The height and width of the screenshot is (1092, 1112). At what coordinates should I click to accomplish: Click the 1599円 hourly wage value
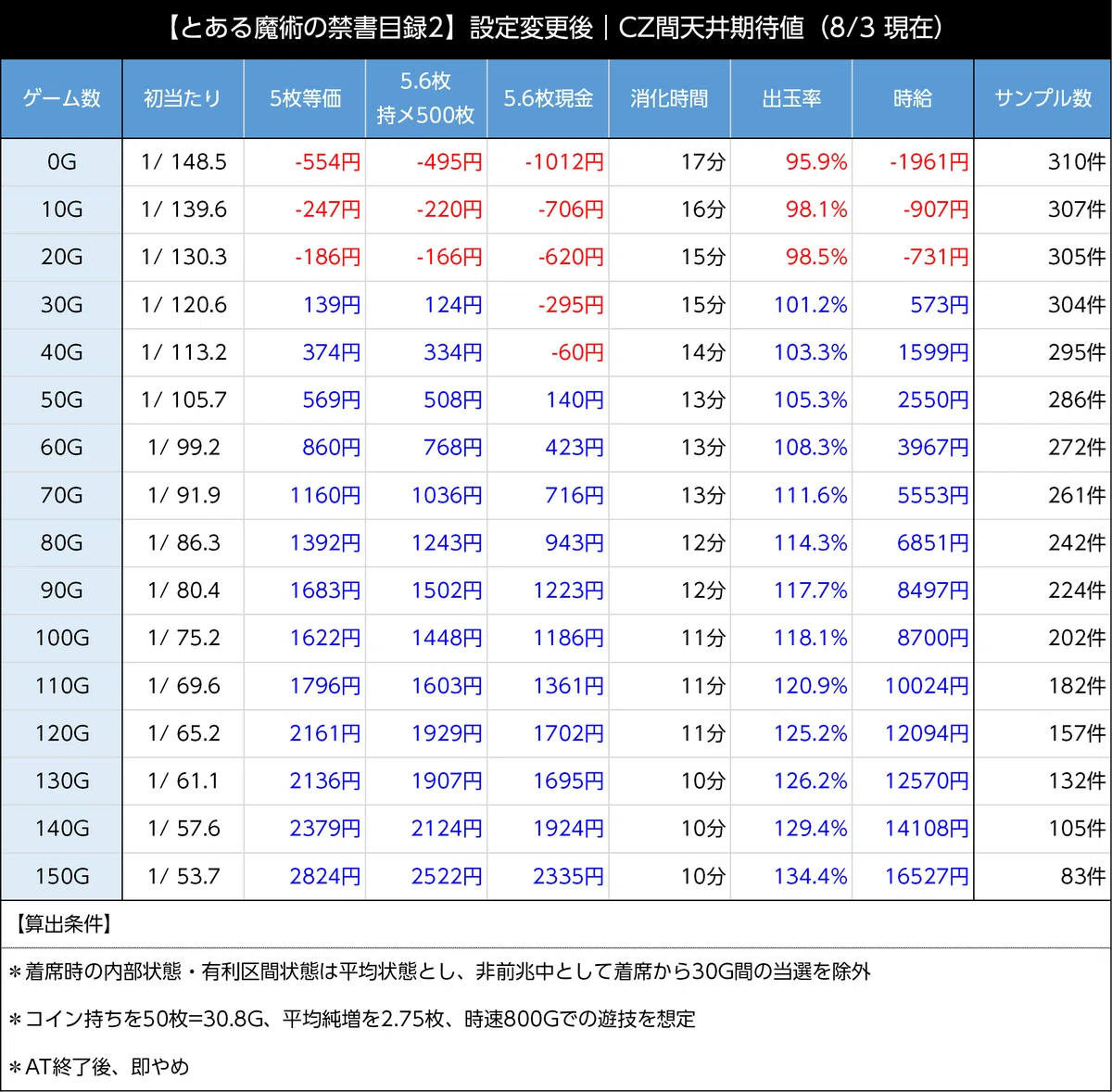(933, 352)
